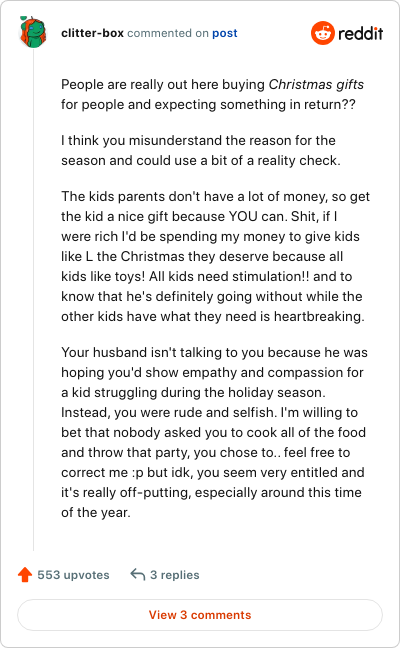Click the paragraph mentioning a reality check
Viewport: 400px width, 648px height.
(201, 150)
